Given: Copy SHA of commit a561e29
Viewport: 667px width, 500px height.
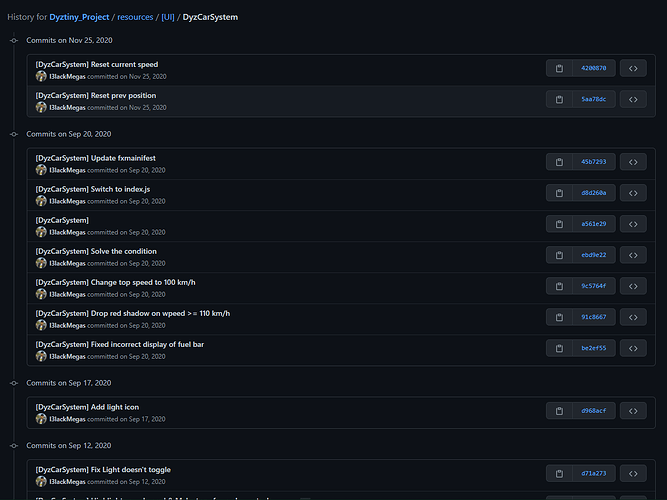Looking at the screenshot, I should tap(559, 224).
